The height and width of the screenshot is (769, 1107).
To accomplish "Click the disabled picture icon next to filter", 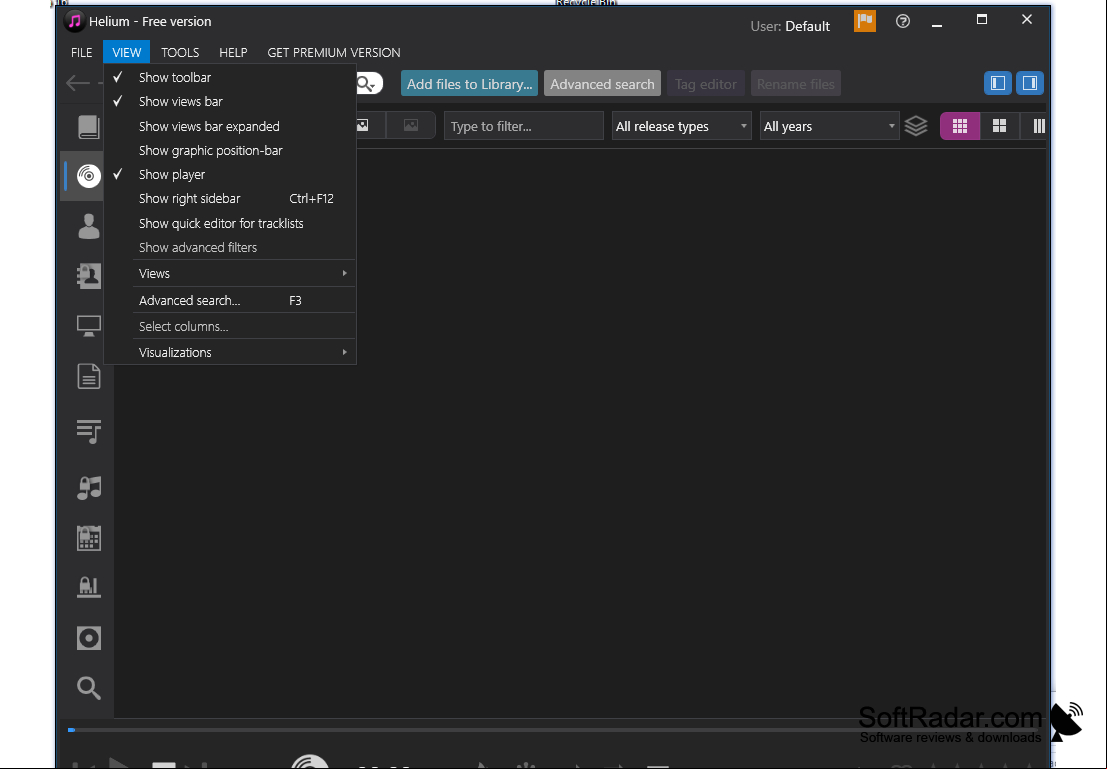I will pyautogui.click(x=410, y=126).
